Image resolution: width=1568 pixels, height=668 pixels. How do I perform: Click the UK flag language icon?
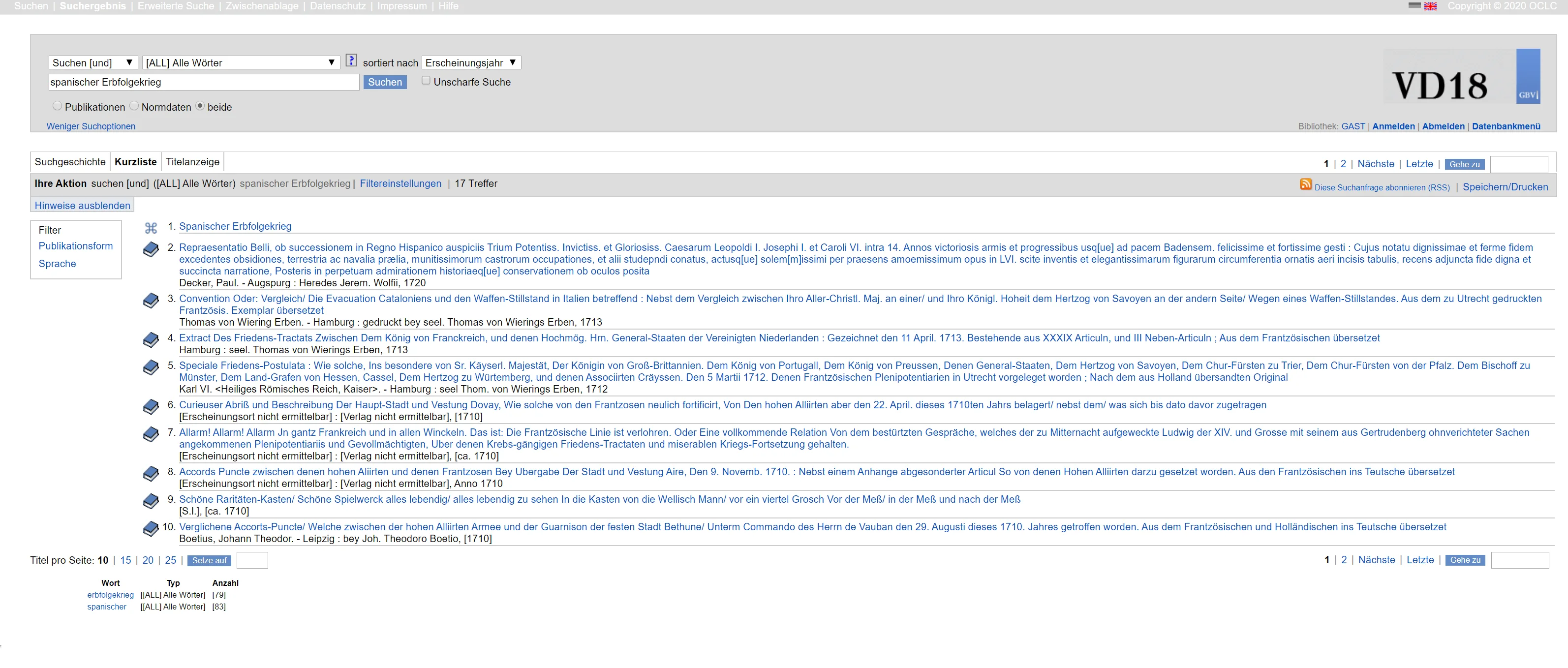tap(1430, 6)
